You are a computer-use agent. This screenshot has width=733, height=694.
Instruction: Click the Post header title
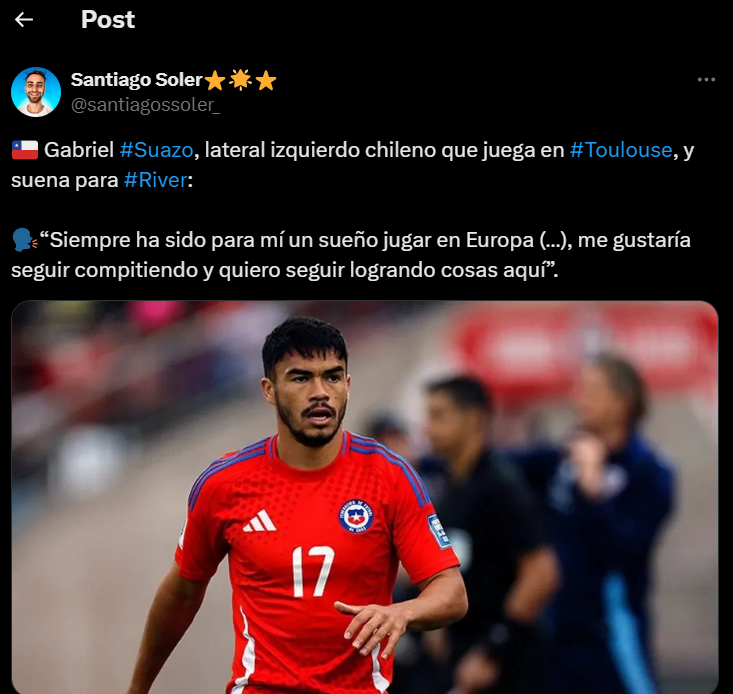coord(108,20)
